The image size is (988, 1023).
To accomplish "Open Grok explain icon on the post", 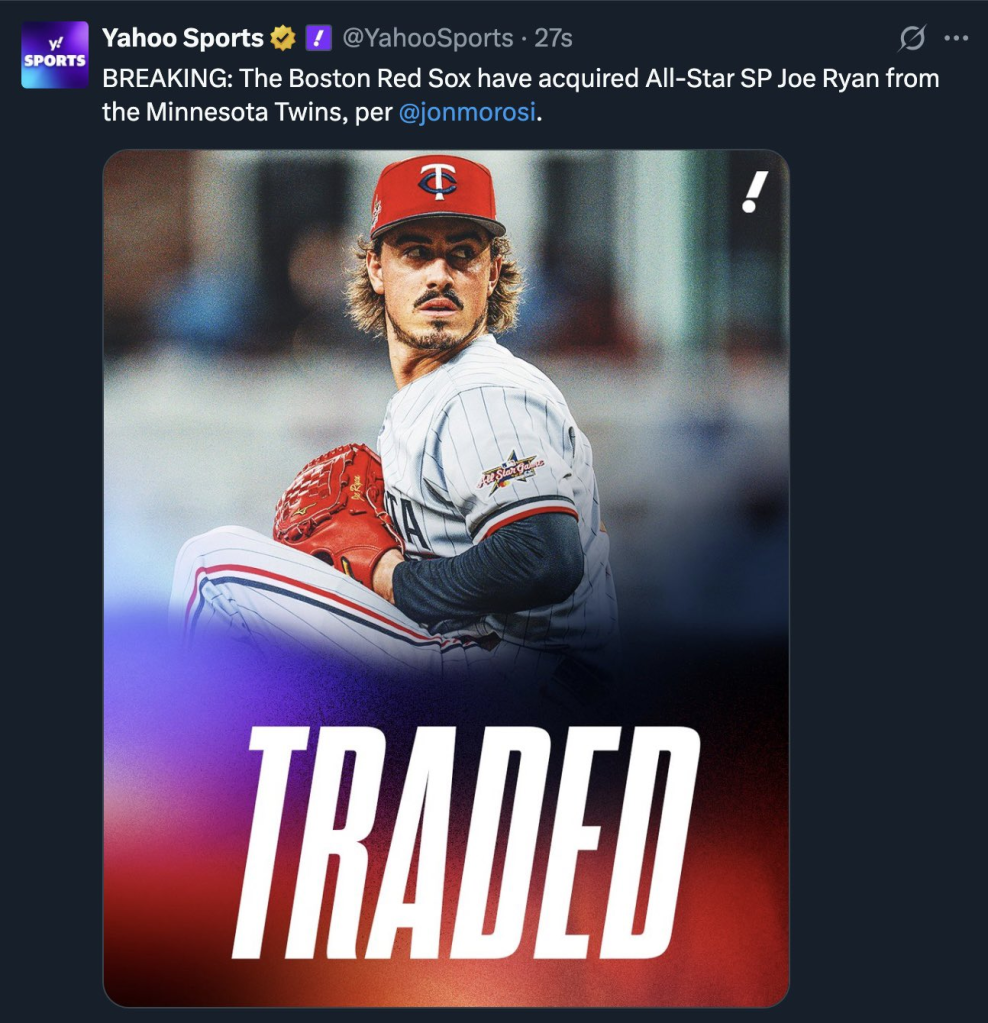I will [912, 38].
